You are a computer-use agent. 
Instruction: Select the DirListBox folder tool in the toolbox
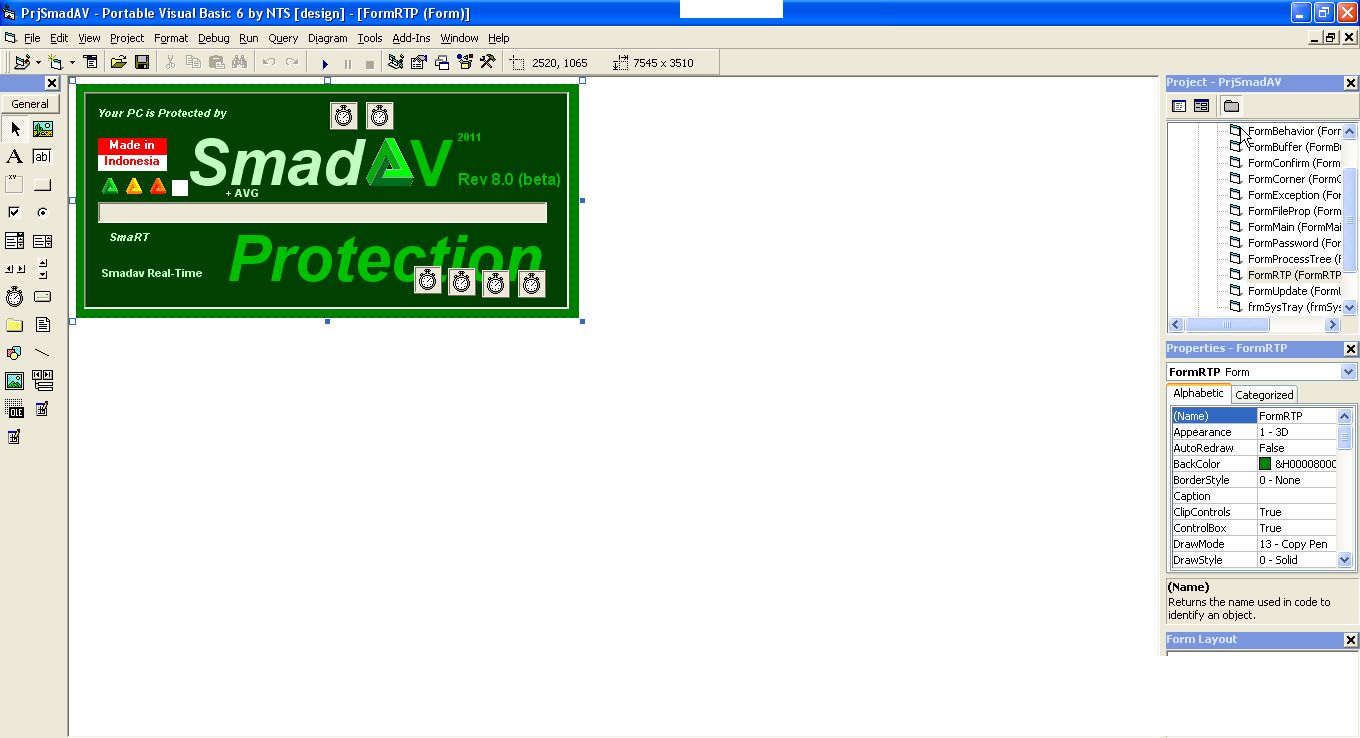[x=14, y=325]
